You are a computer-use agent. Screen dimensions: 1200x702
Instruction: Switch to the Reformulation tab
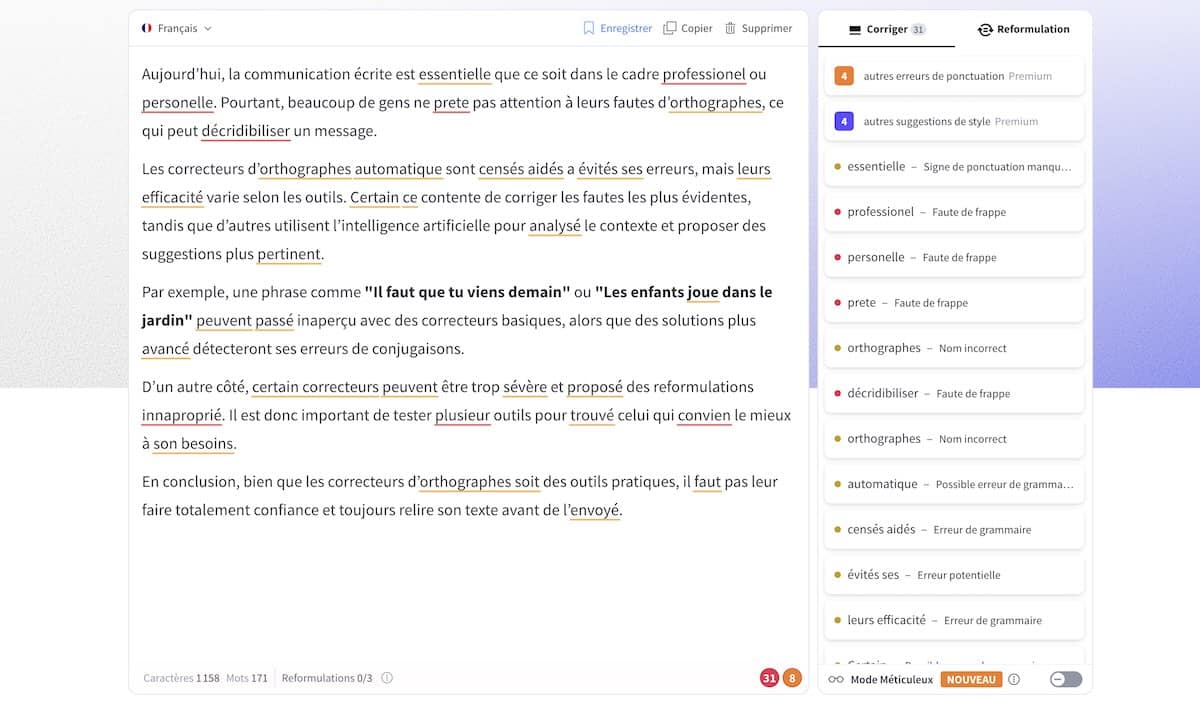[x=1023, y=30]
